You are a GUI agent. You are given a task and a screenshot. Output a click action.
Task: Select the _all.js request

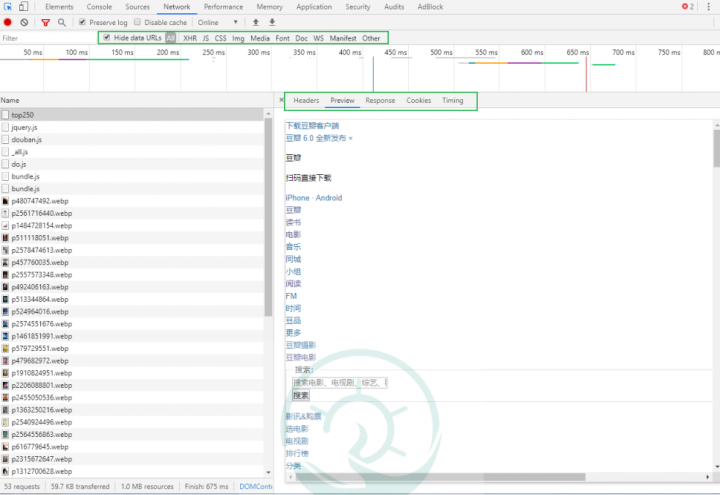pos(132,152)
